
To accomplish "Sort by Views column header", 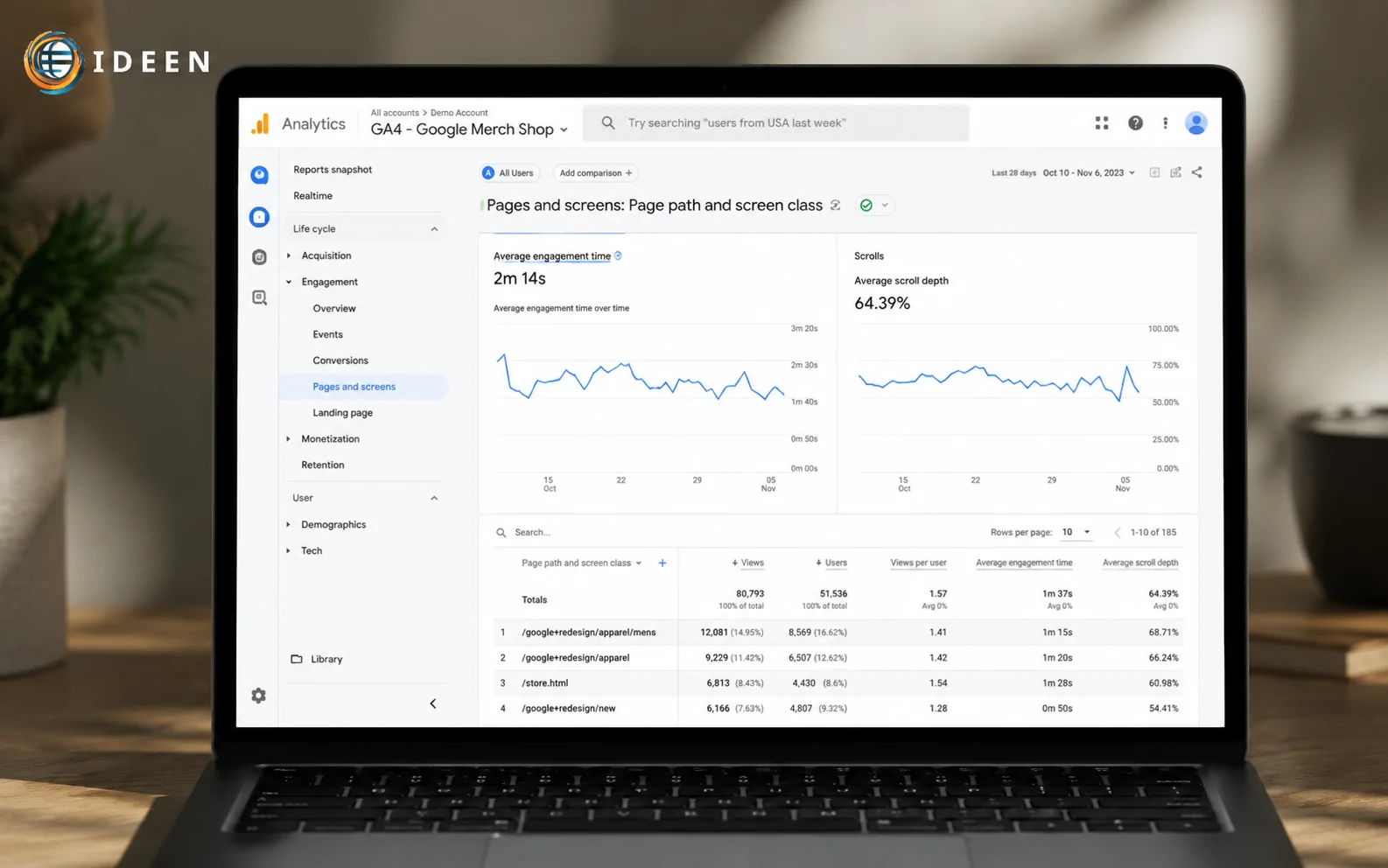I will pos(747,563).
